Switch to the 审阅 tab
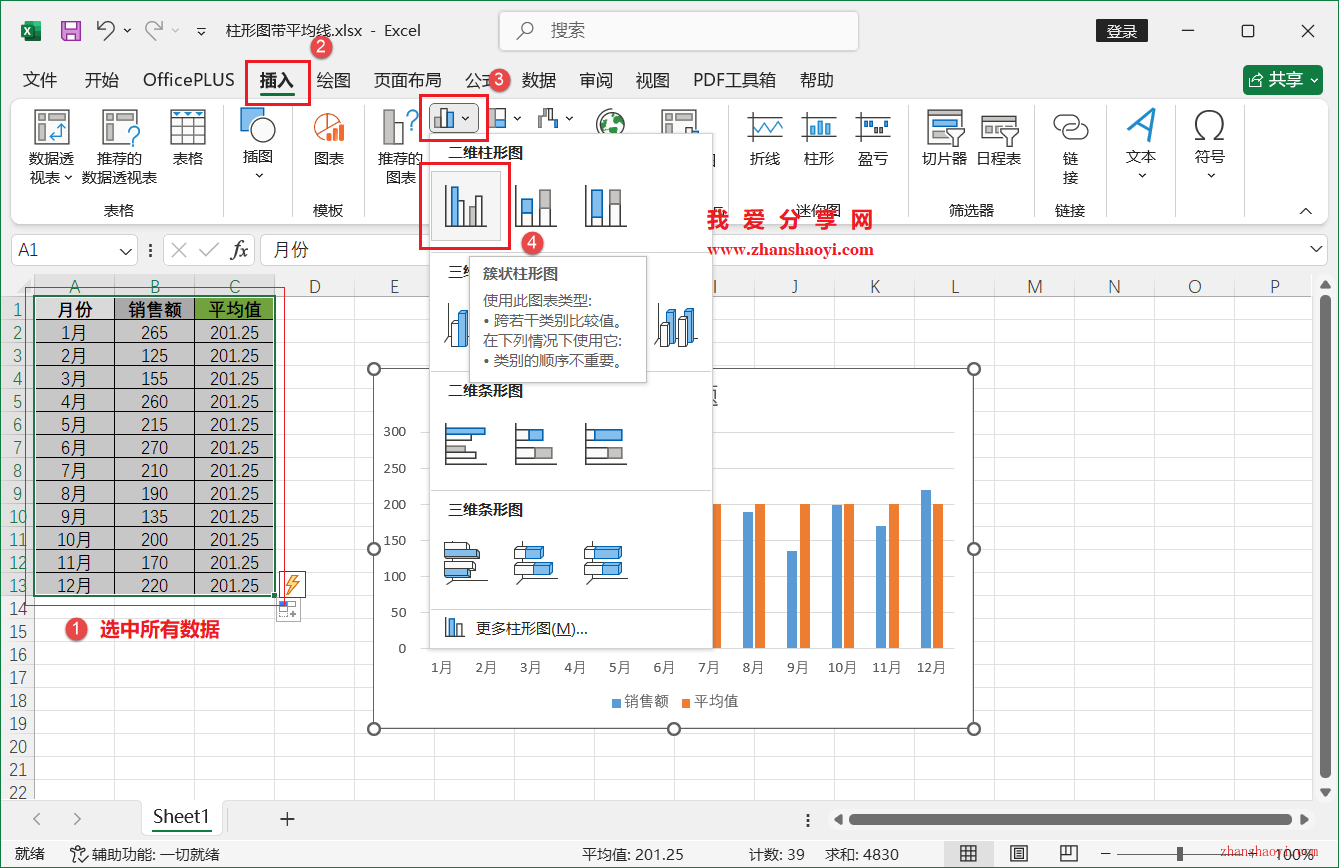 tap(596, 80)
